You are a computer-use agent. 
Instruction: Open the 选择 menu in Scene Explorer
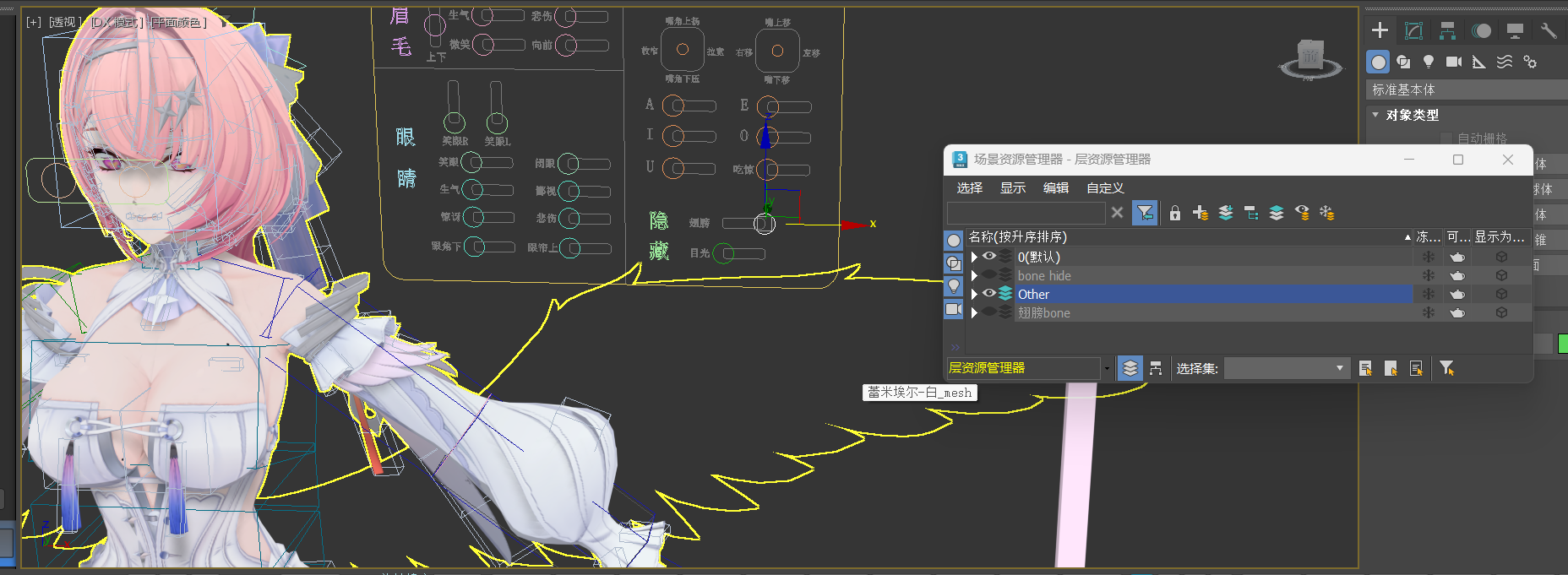pos(970,187)
